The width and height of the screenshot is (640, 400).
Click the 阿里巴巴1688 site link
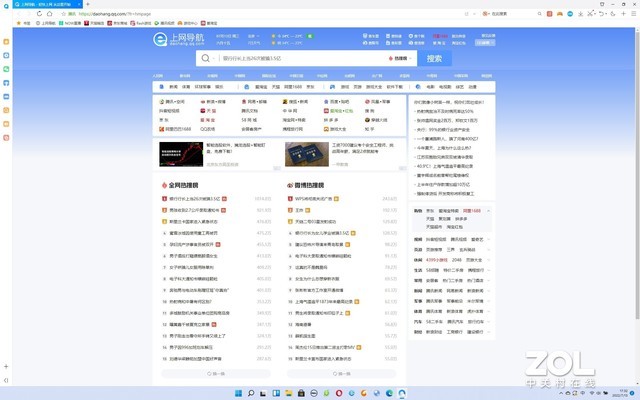[179, 129]
